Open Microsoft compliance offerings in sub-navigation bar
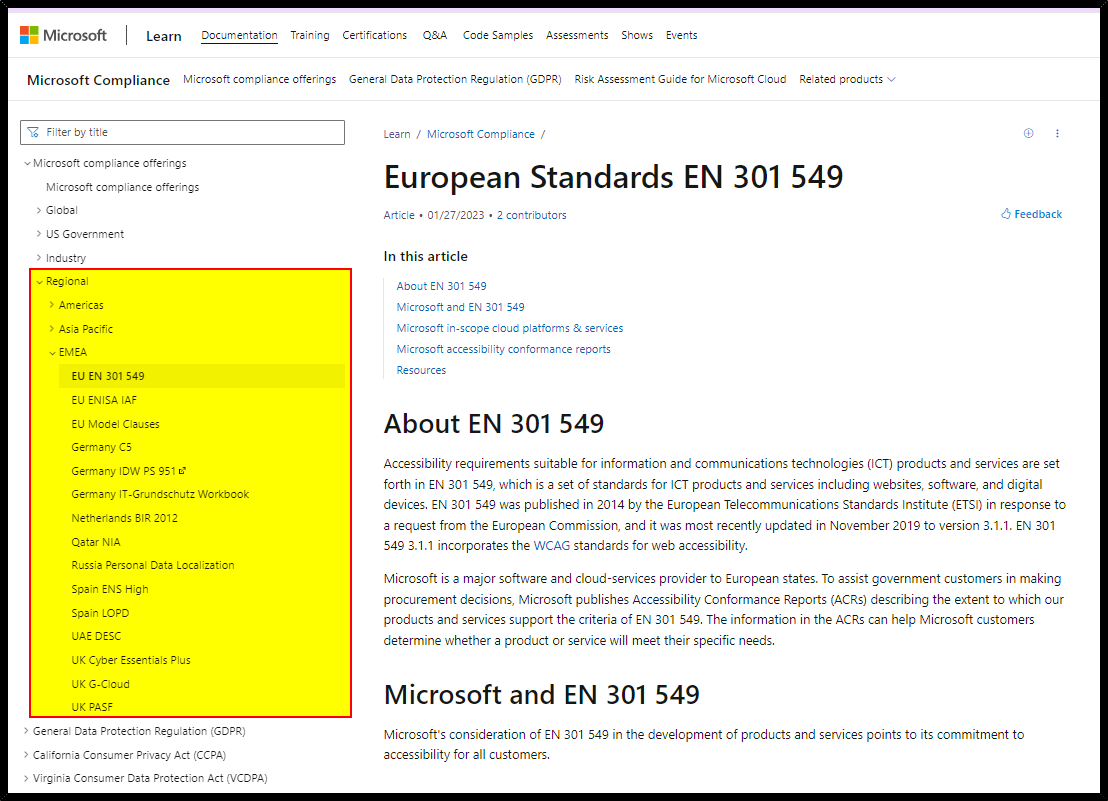Image resolution: width=1108 pixels, height=801 pixels. point(259,79)
